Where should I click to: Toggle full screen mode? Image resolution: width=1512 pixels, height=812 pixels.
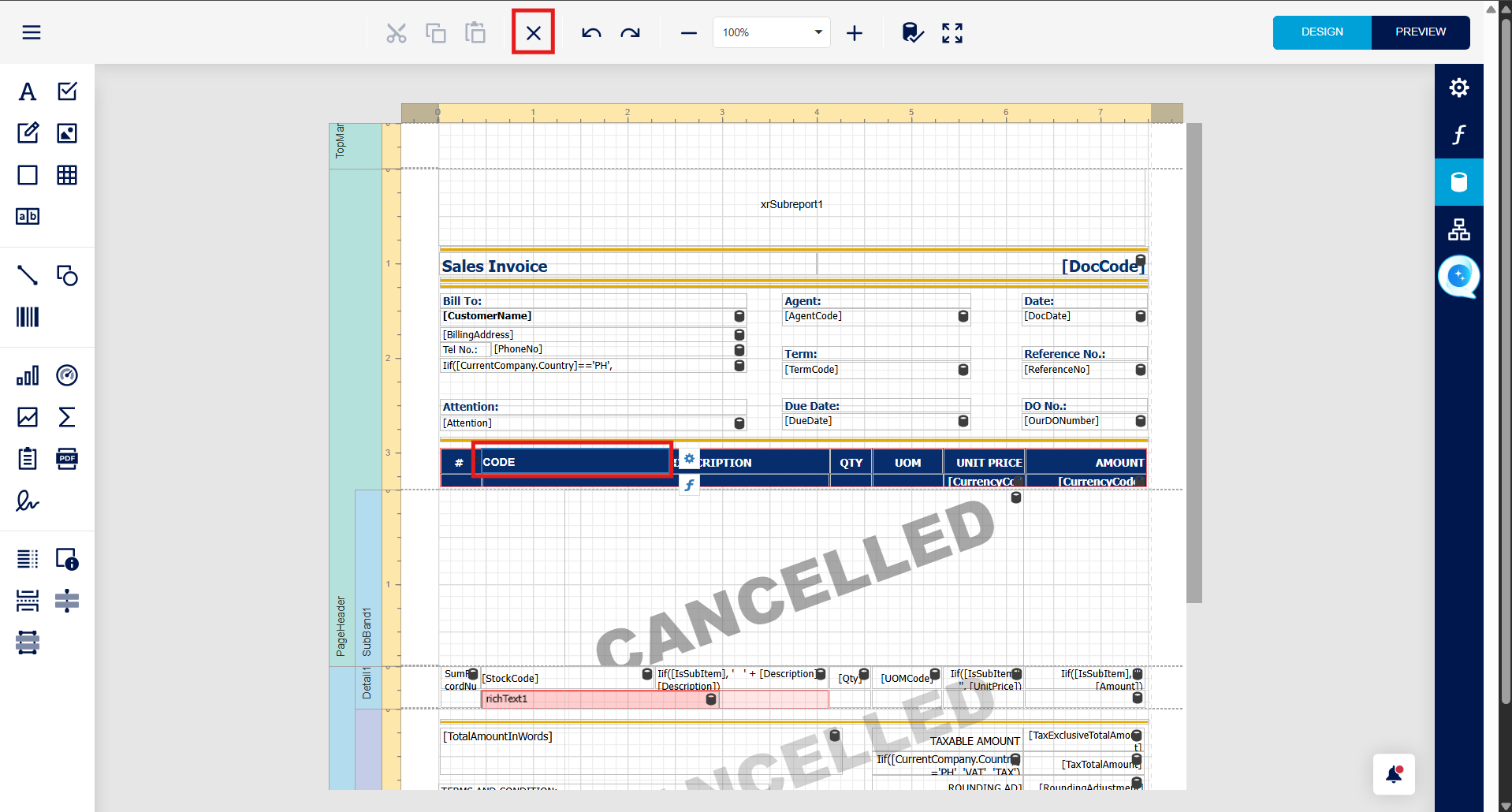pyautogui.click(x=952, y=32)
